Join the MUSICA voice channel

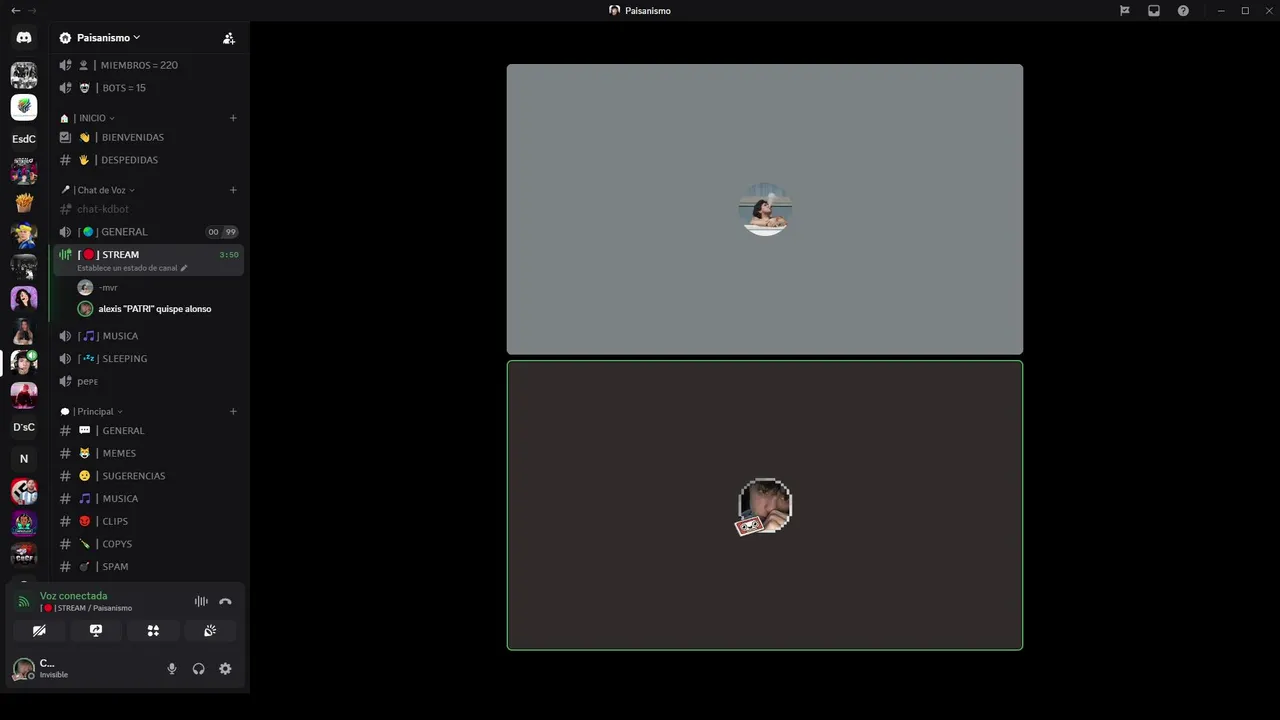pyautogui.click(x=148, y=336)
